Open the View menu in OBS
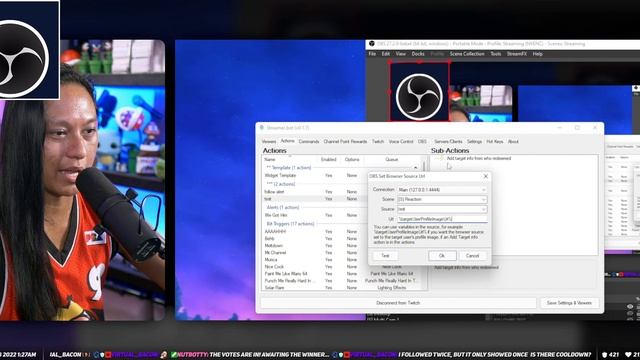Viewport: 640px width, 360px height. click(400, 54)
